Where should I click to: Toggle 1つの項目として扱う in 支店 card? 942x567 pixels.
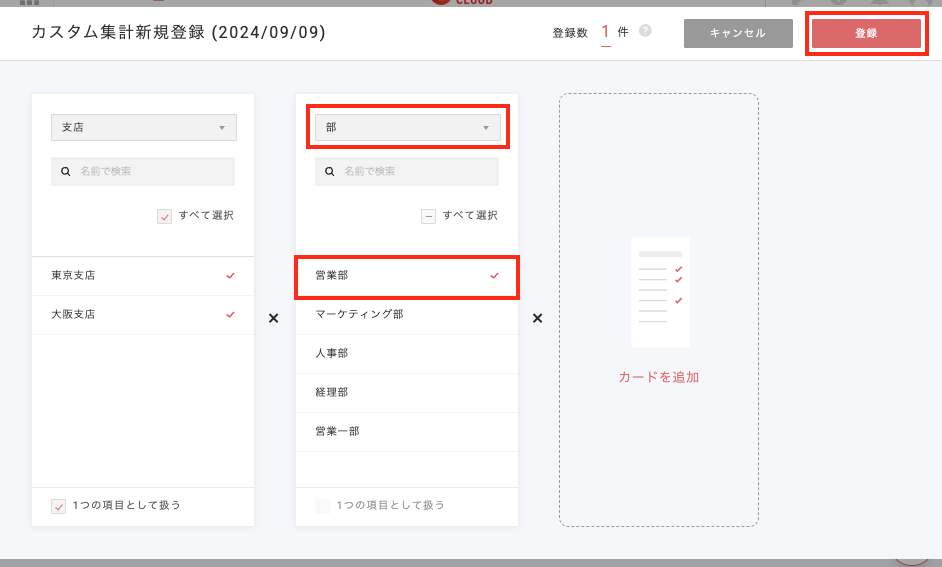(x=58, y=506)
